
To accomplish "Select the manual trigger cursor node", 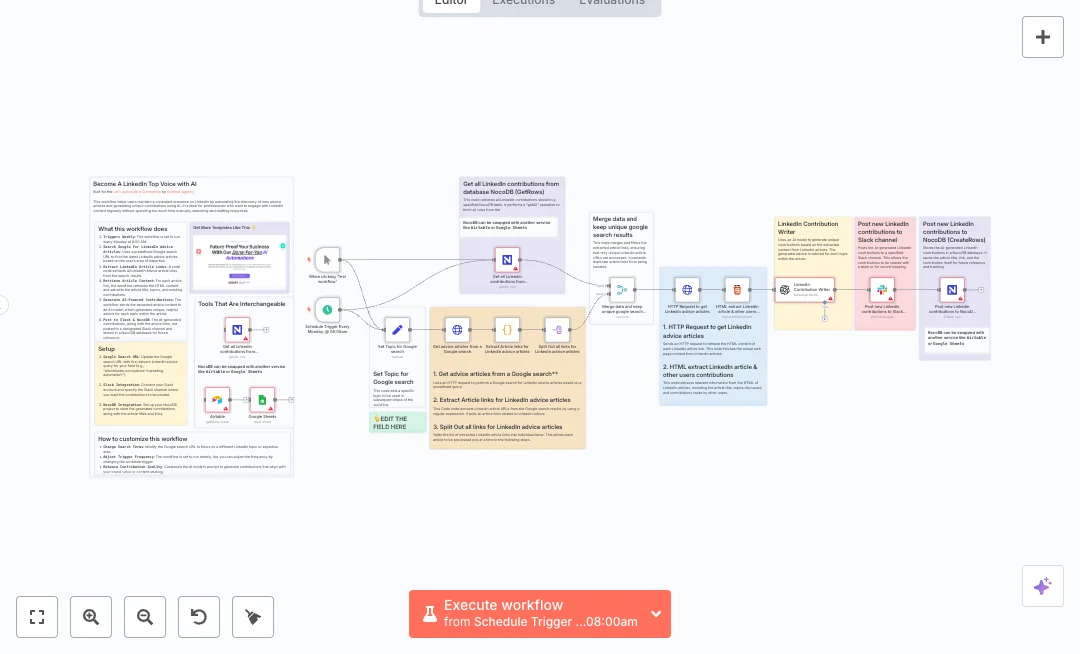I will (327, 260).
